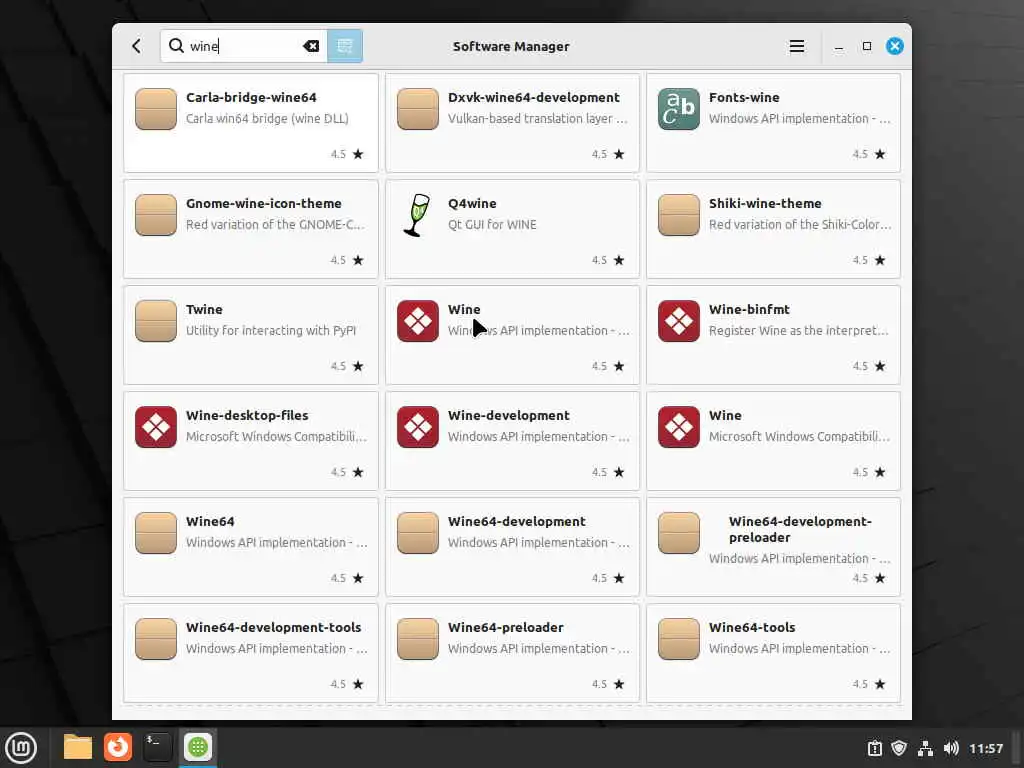Open the Twine package icon
This screenshot has width=1024, height=768.
[156, 321]
